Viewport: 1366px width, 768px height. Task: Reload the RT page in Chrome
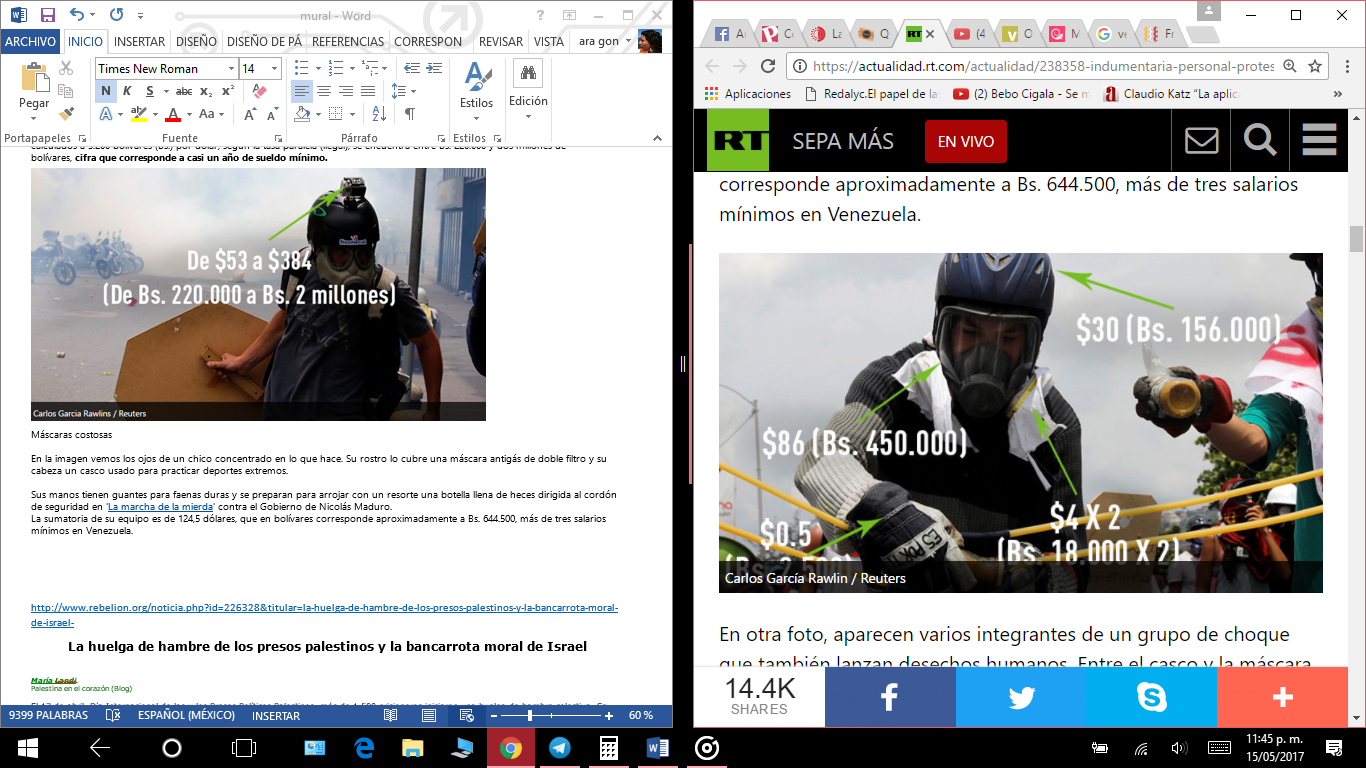pos(768,66)
